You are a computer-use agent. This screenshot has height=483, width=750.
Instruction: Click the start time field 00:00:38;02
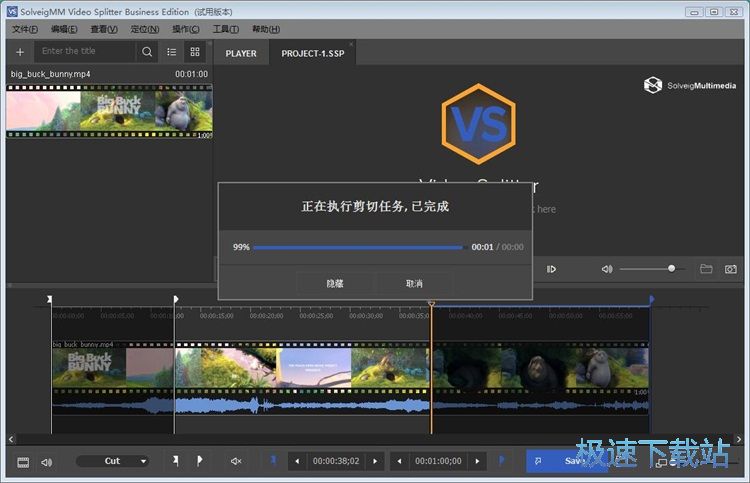click(x=336, y=461)
